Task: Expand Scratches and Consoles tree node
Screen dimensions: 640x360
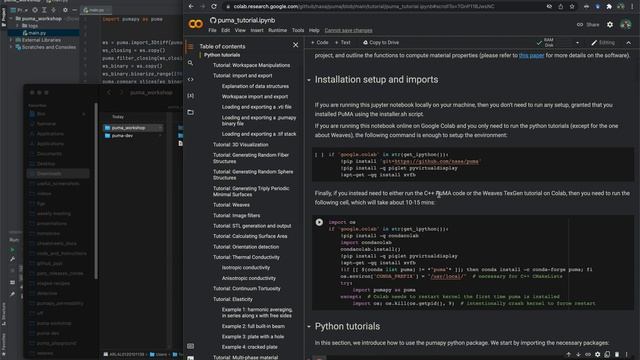Action: click(11, 47)
